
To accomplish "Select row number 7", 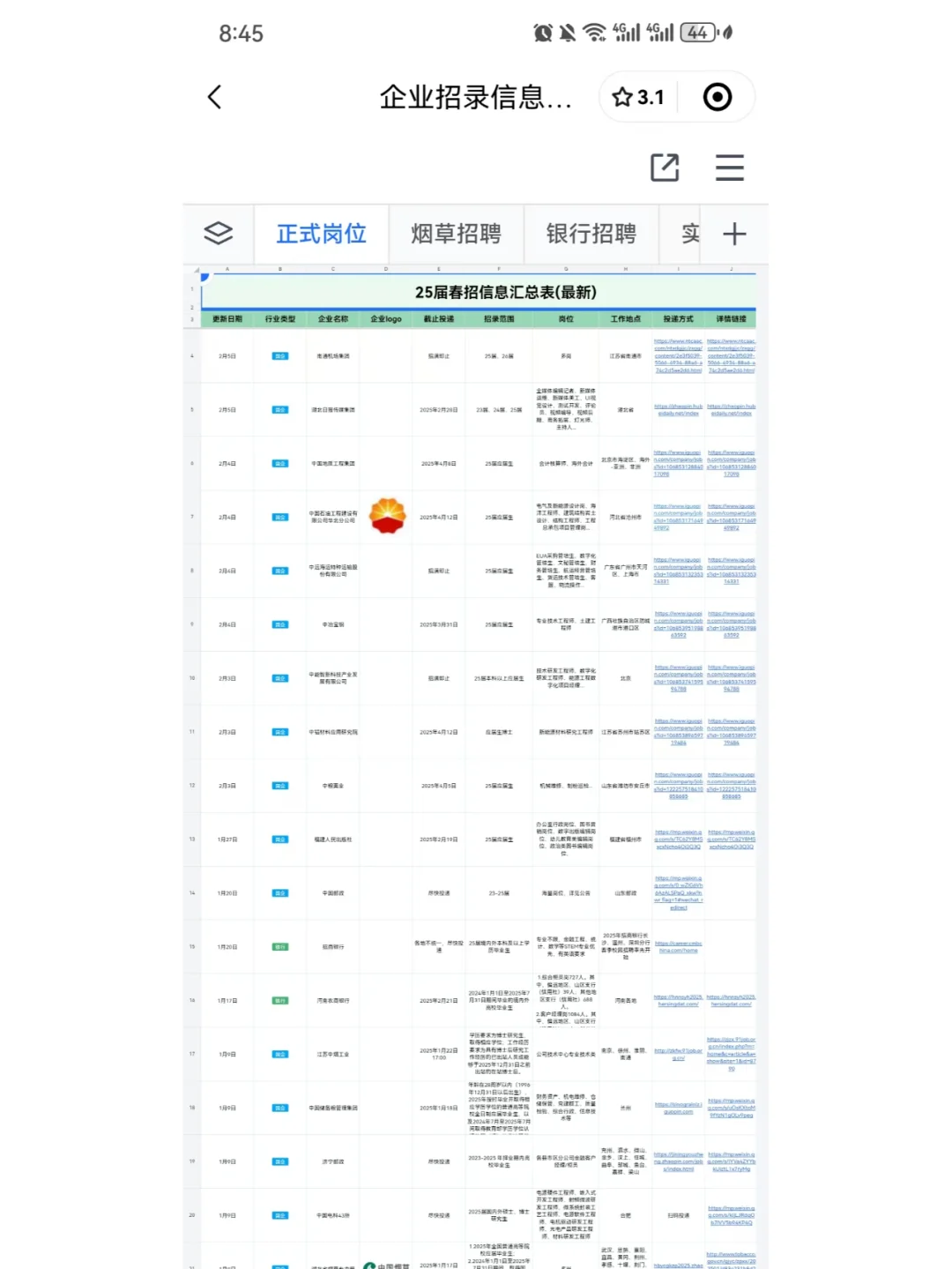I will point(192,518).
